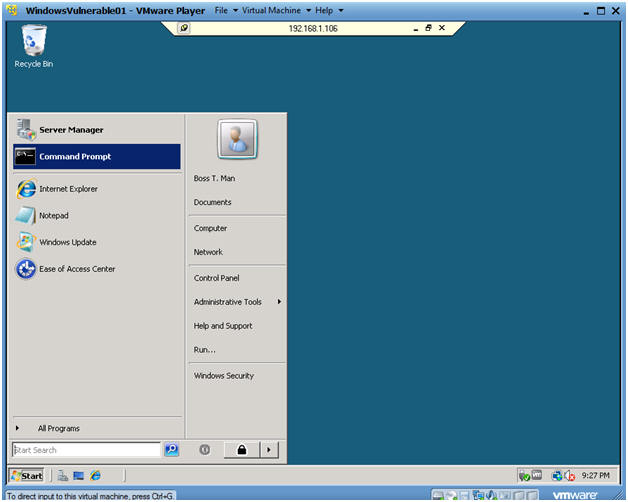Viewport: 628px width, 502px height.
Task: Launch Windows Update from Start menu
Action: tap(97, 242)
